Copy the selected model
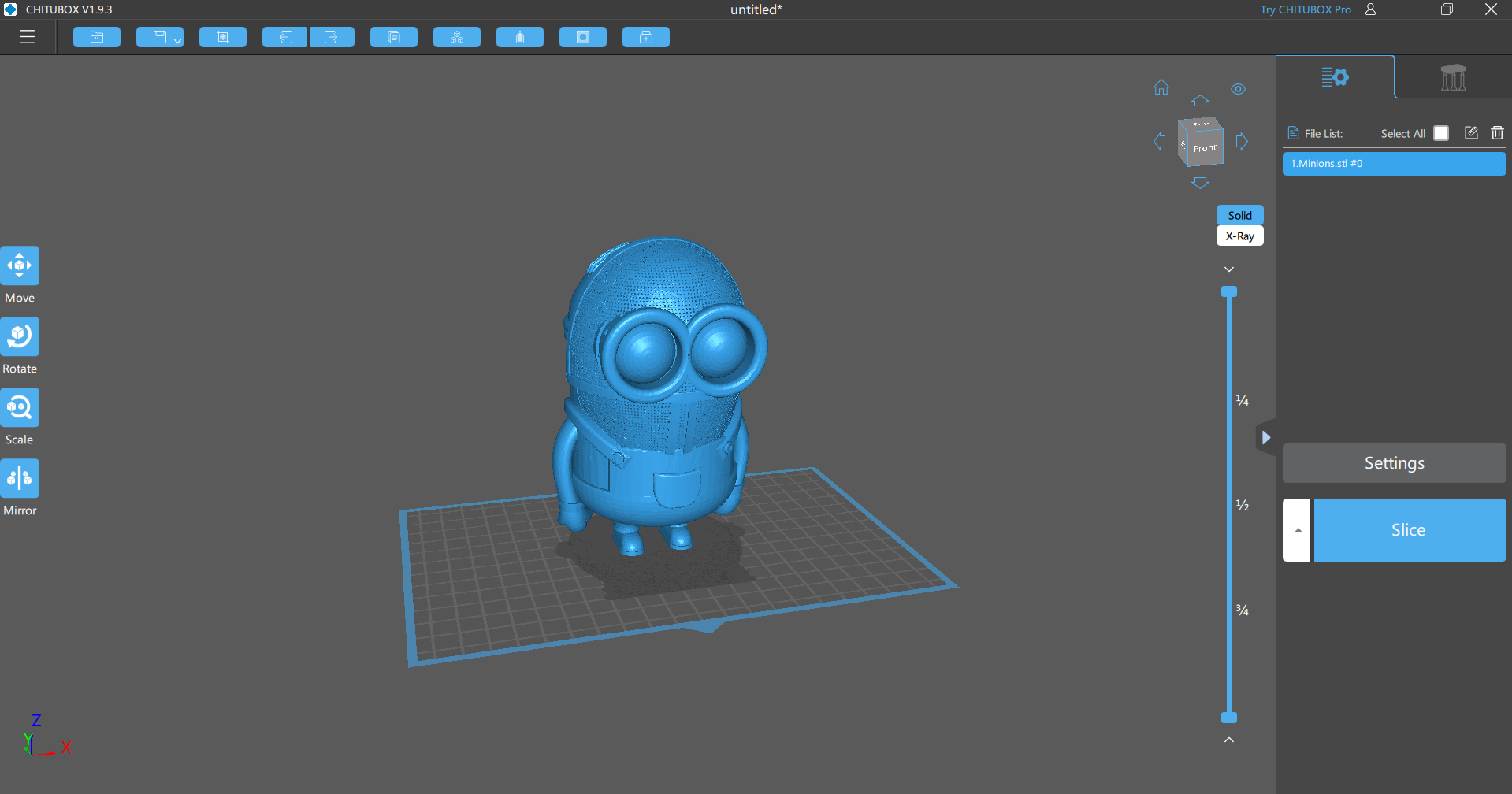 pos(394,37)
